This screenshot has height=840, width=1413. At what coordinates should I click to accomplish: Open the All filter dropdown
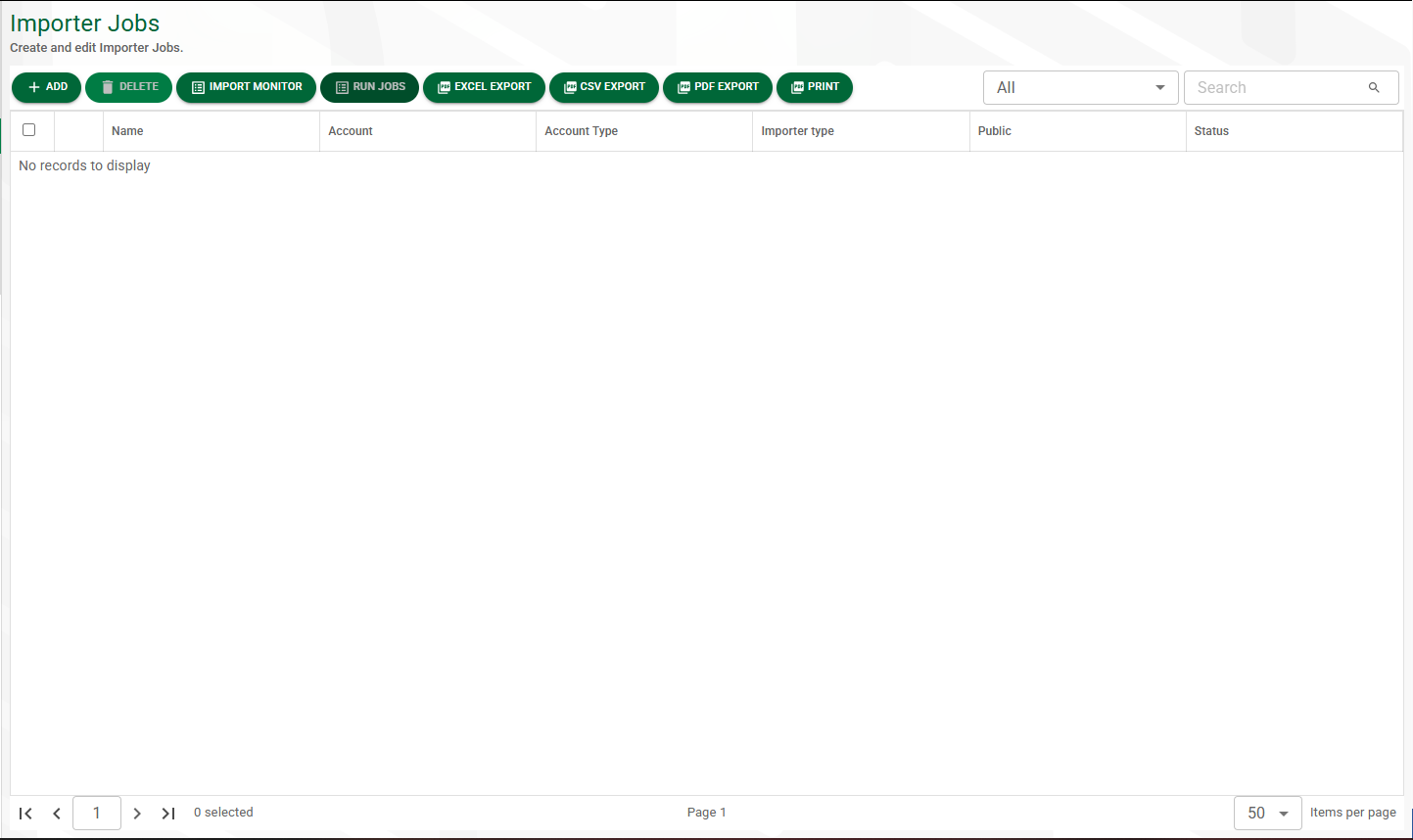click(1080, 87)
